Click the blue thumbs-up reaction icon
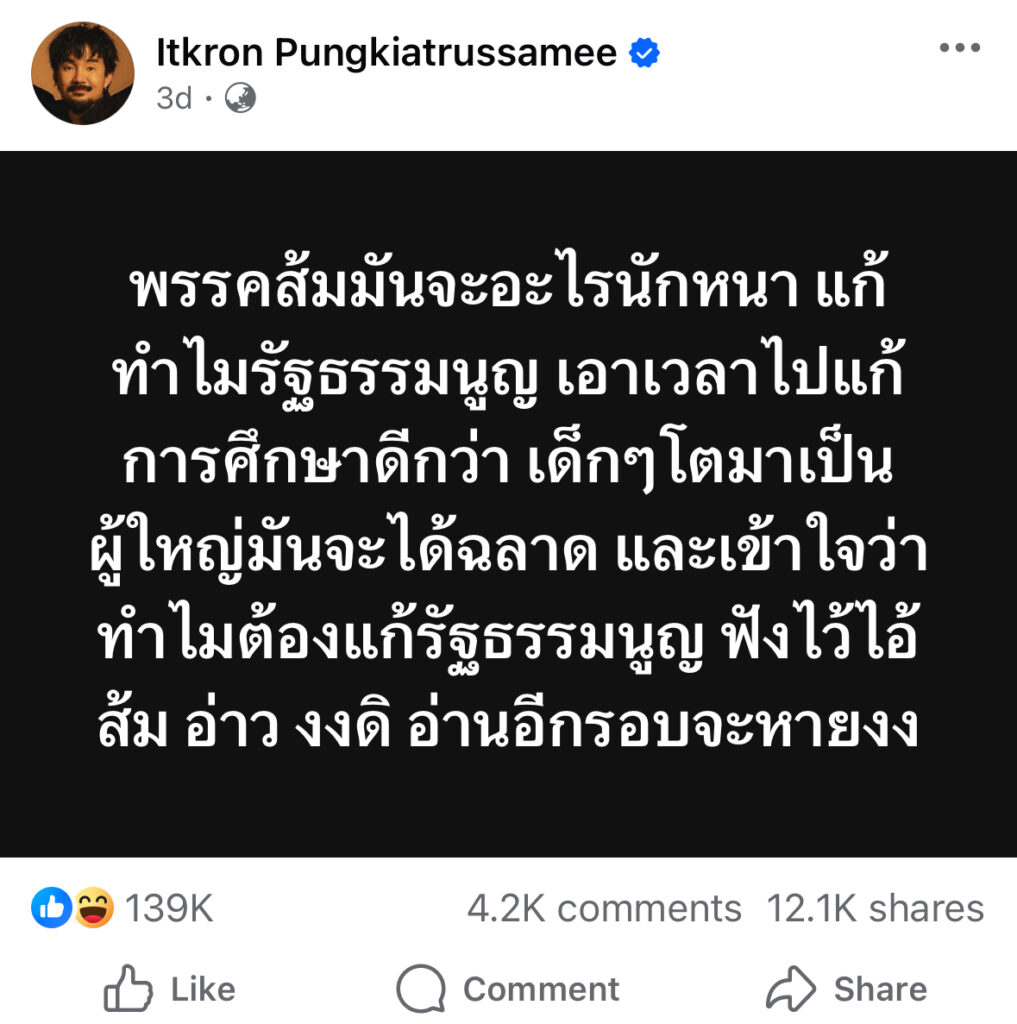The image size is (1017, 1024). [51, 907]
